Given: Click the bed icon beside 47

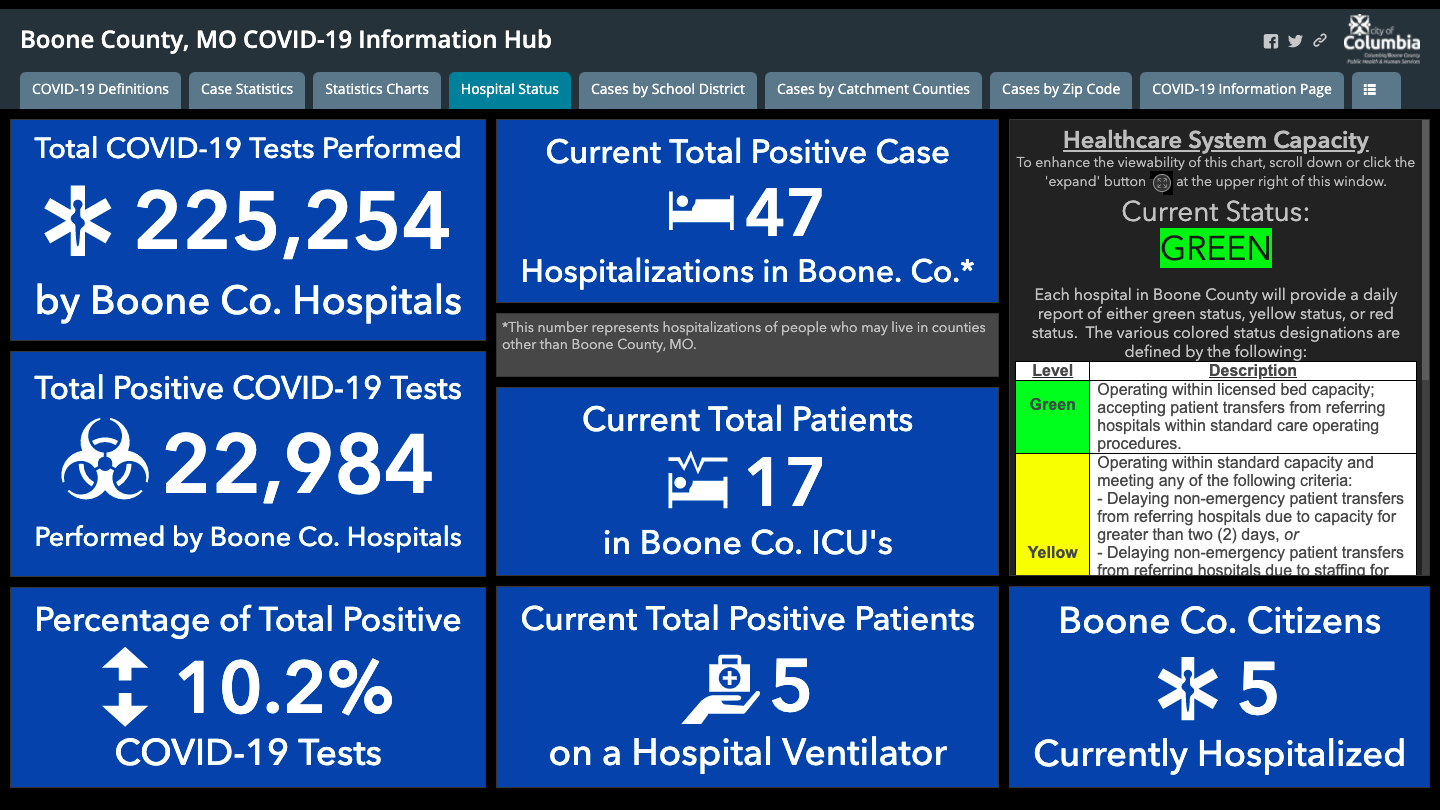Looking at the screenshot, I should 701,211.
